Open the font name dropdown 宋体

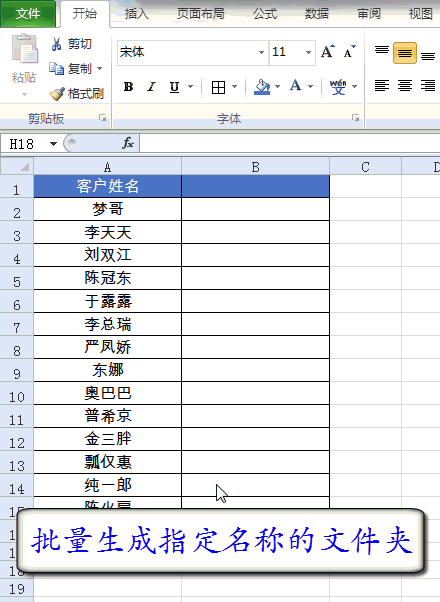point(261,52)
